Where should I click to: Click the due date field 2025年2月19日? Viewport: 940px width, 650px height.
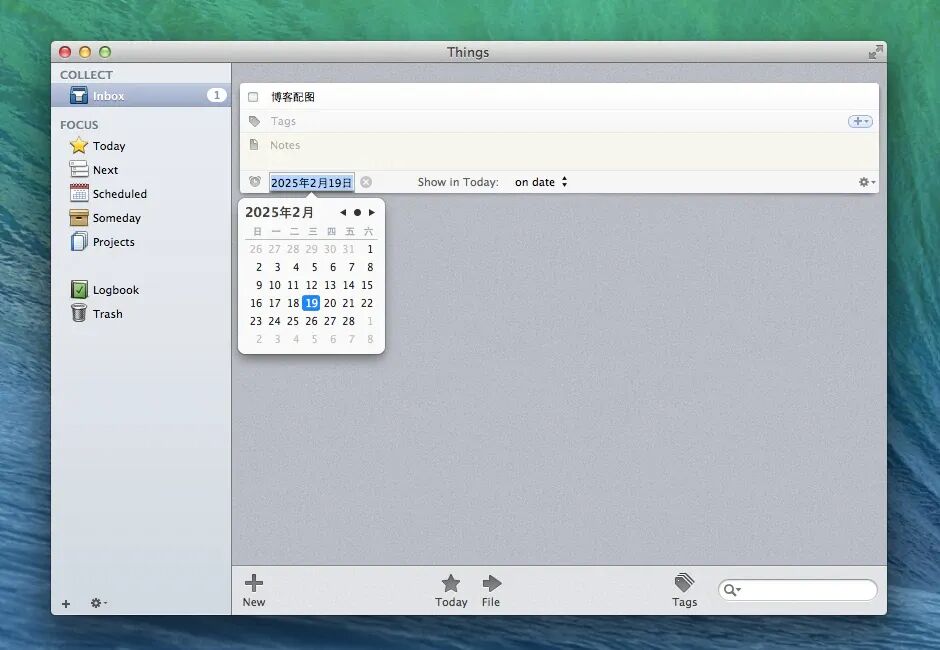click(312, 182)
